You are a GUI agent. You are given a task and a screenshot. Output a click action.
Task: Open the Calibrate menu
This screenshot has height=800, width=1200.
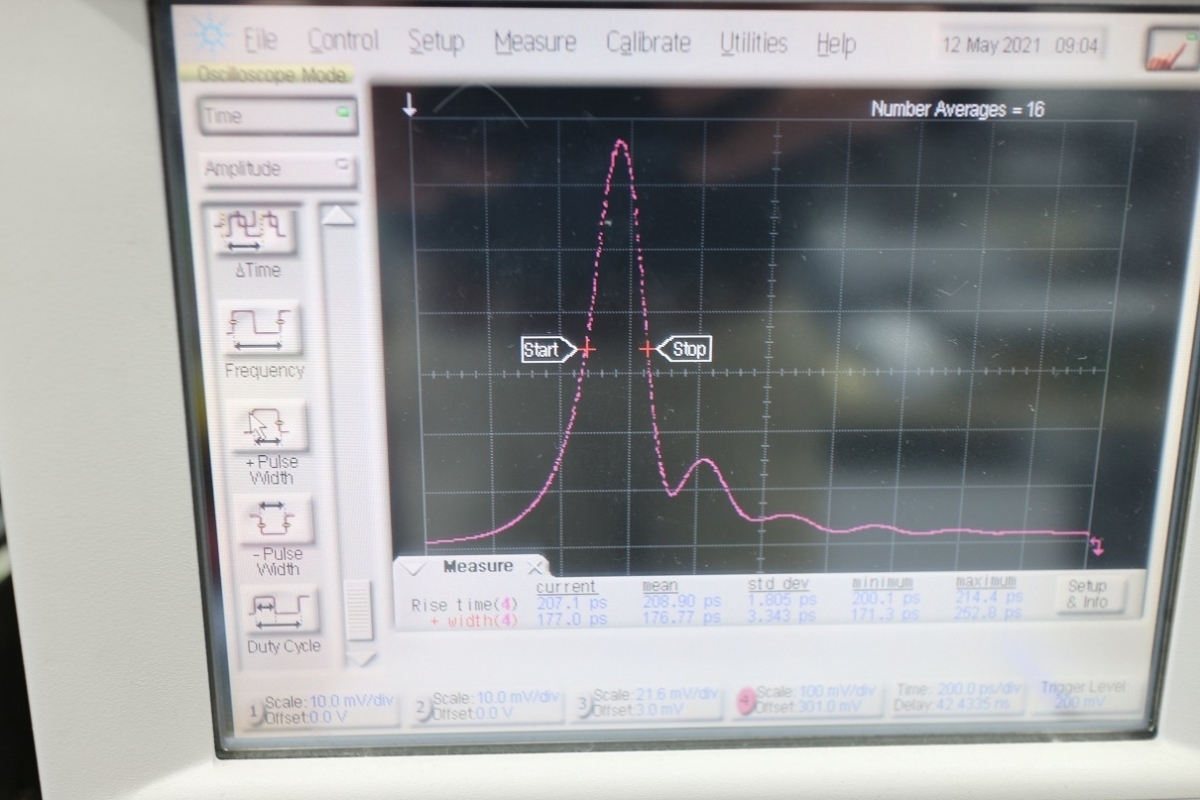pyautogui.click(x=649, y=43)
